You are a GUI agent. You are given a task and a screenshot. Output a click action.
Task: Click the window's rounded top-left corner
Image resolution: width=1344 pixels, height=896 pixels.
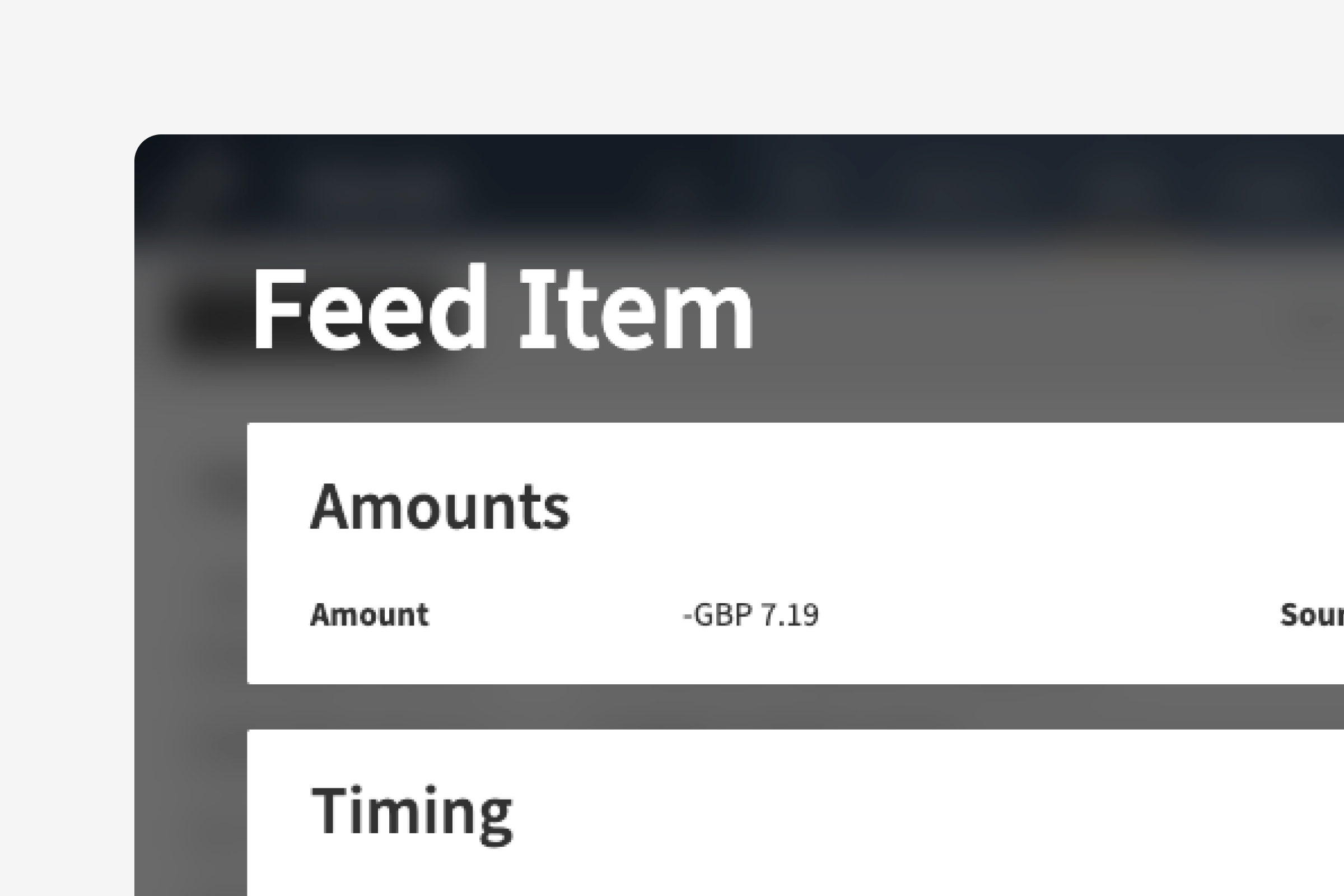(150, 148)
